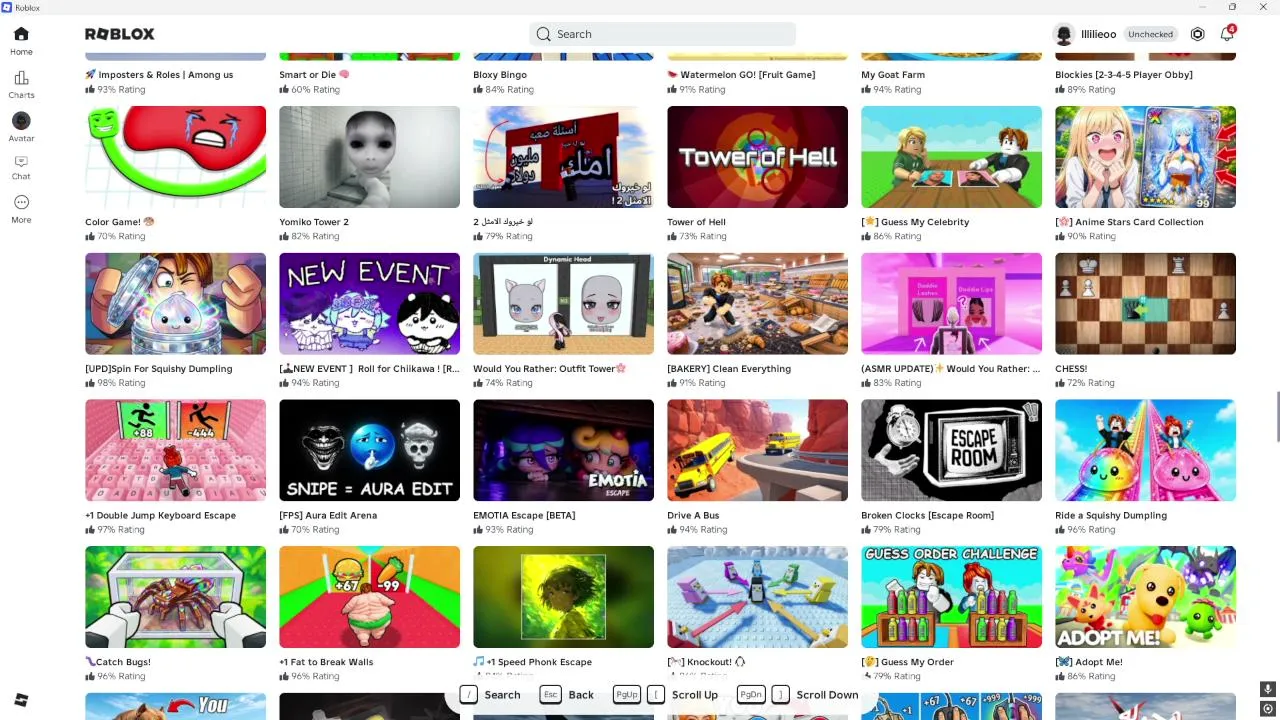Image resolution: width=1280 pixels, height=720 pixels.
Task: Click 'Blockies [2-3-4-5 Player Obby]' title
Action: (x=1125, y=75)
